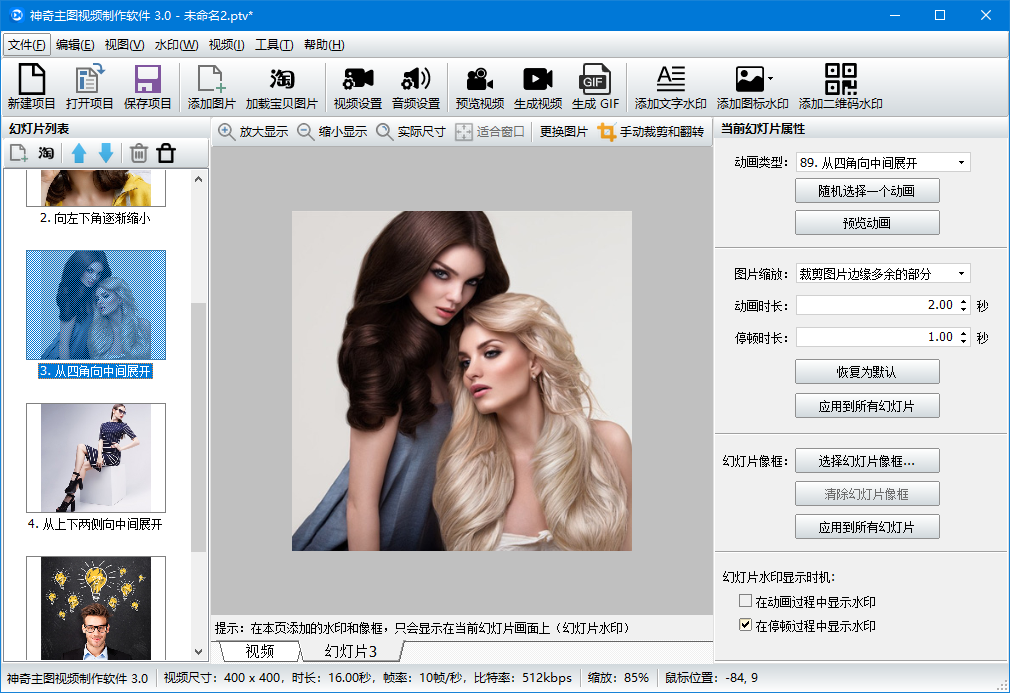Open the 水印(W) menu
The image size is (1010, 693).
pos(176,44)
